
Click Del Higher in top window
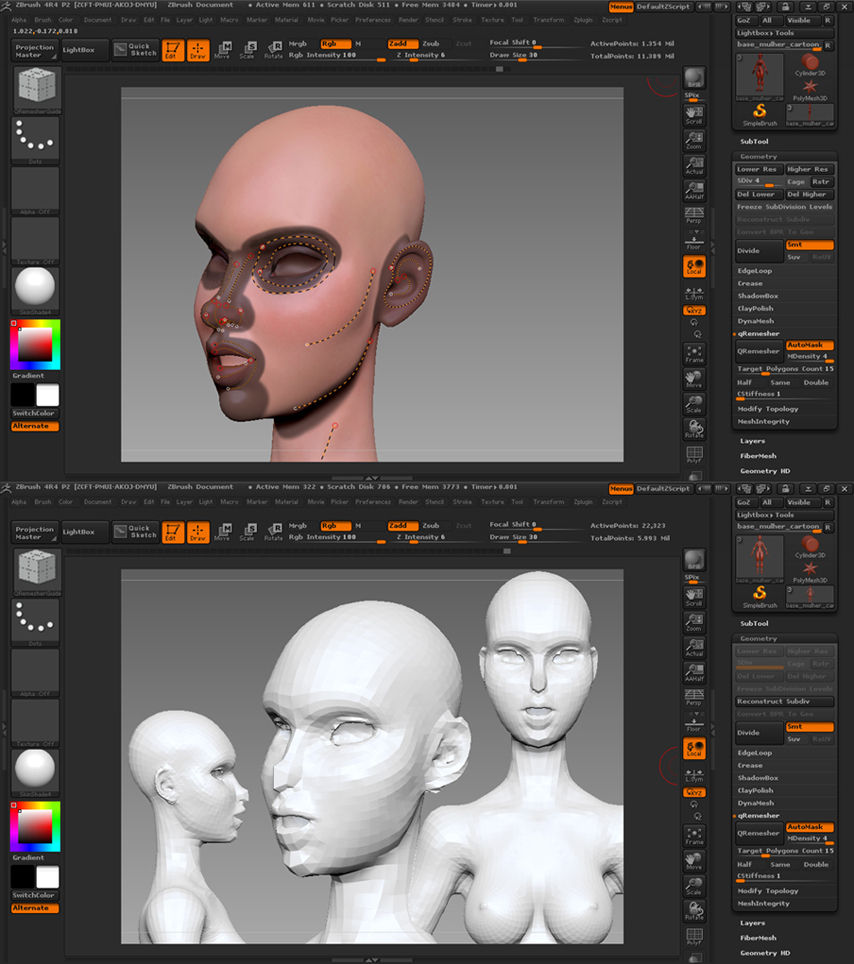pyautogui.click(x=809, y=194)
